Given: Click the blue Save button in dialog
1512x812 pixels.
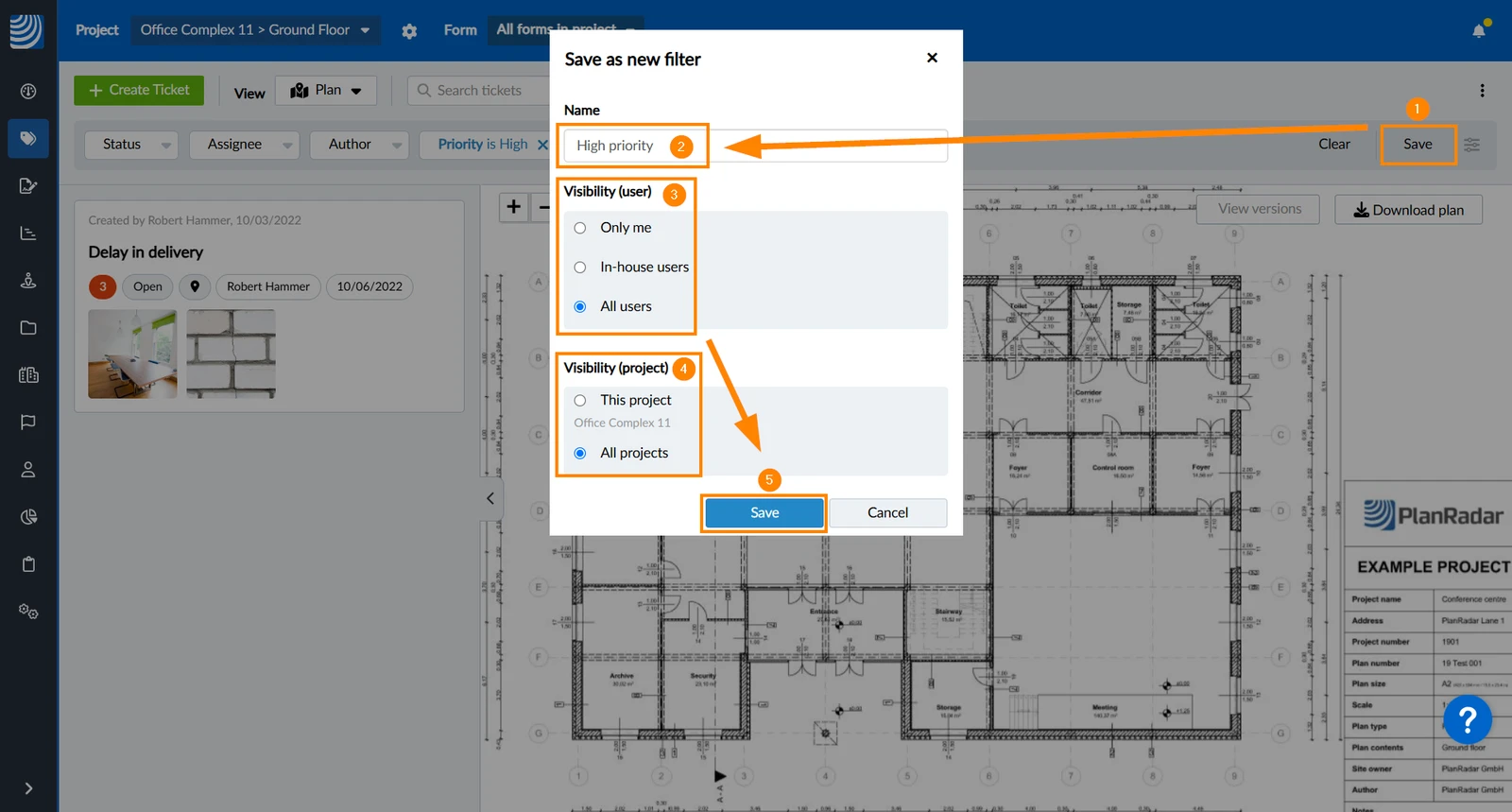Looking at the screenshot, I should tap(765, 513).
